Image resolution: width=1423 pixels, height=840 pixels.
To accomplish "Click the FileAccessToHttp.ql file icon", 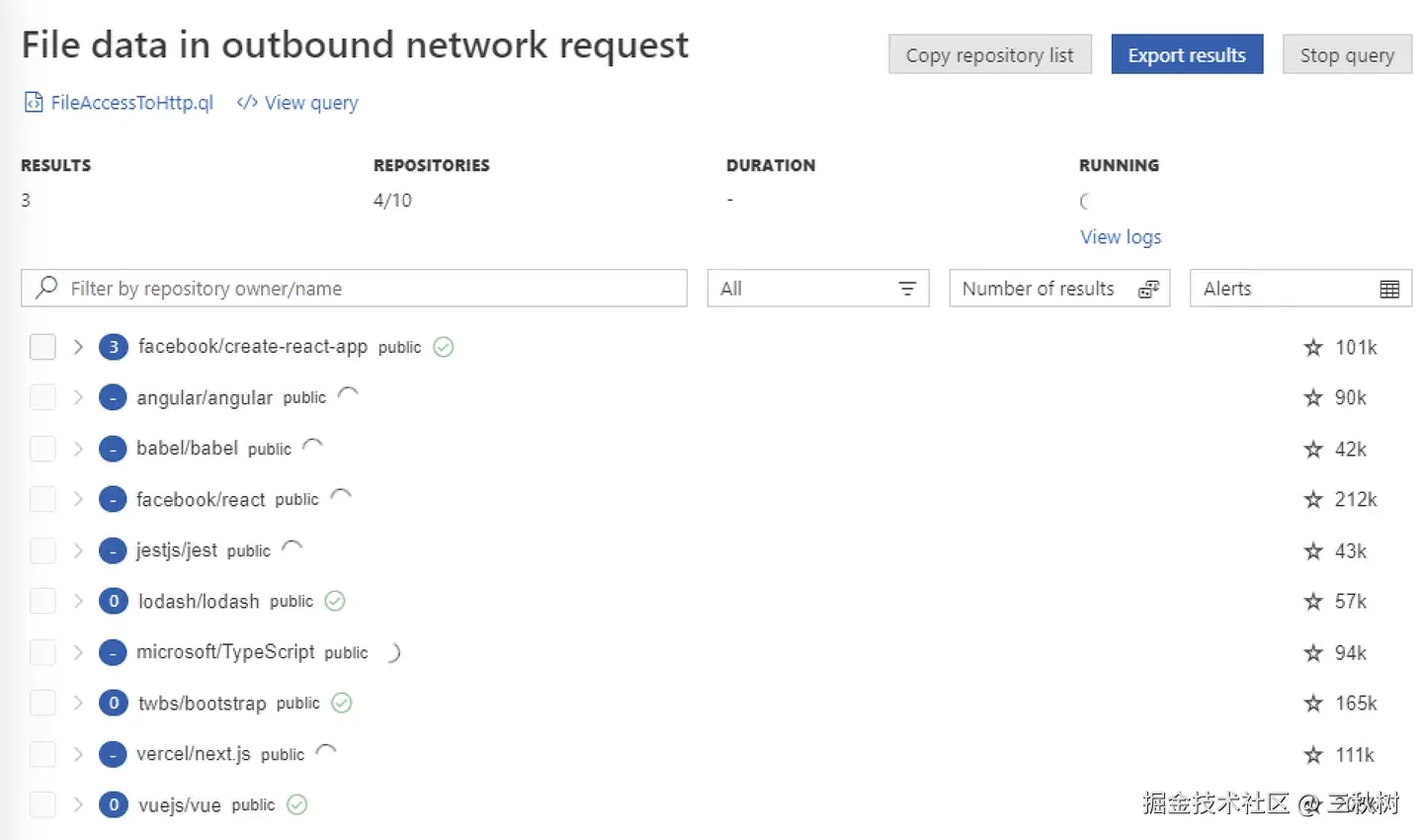I will tap(34, 103).
